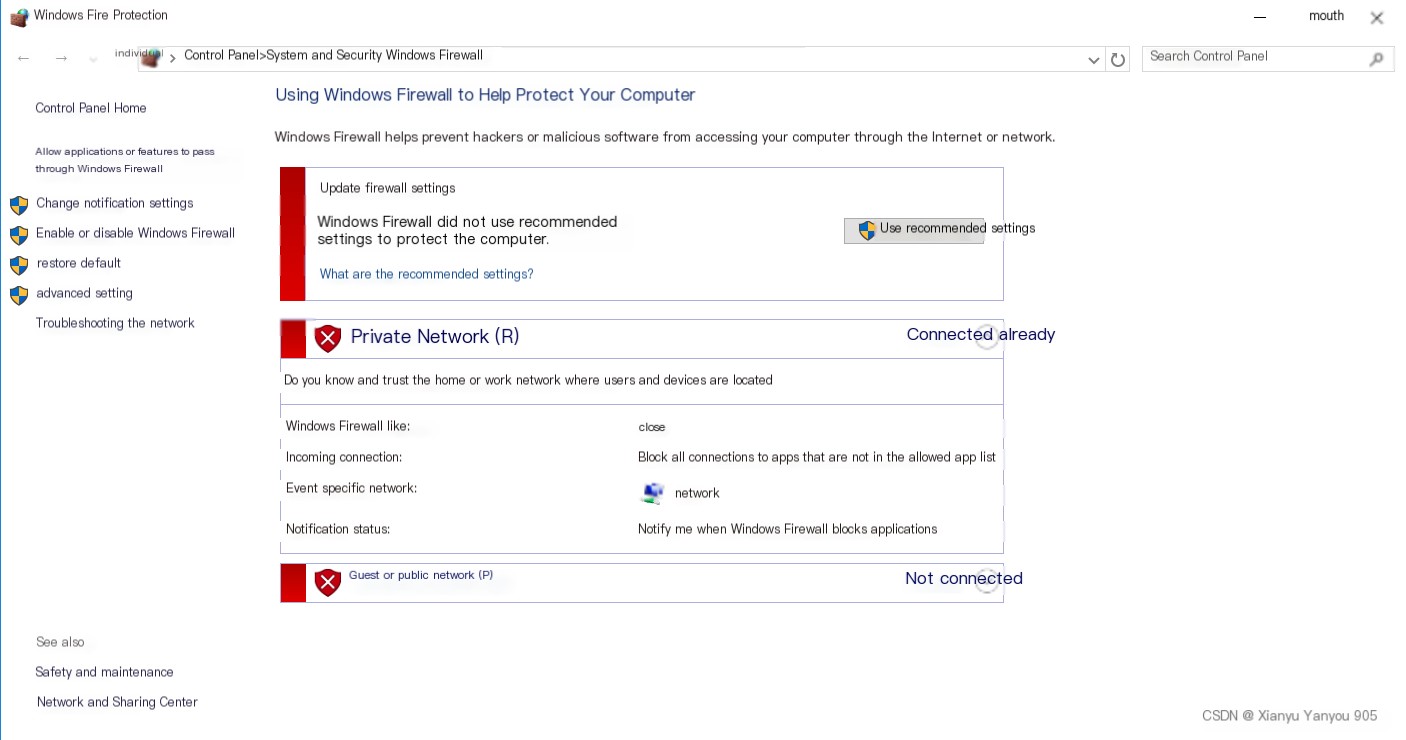
Task: Open the recent locations dropdown arrow
Action: tap(93, 60)
